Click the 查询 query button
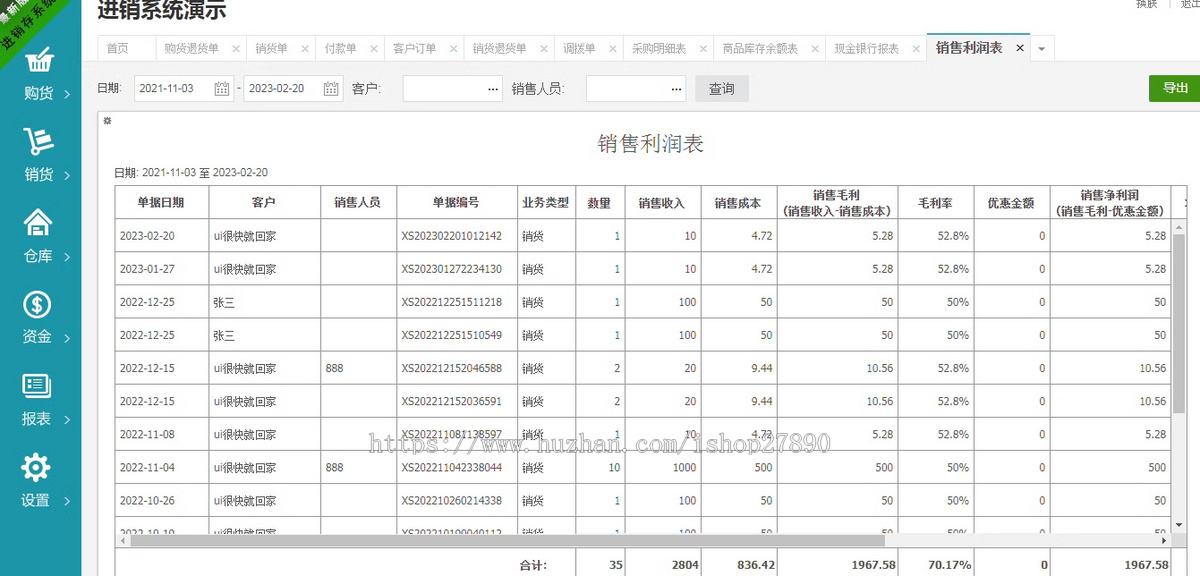Image resolution: width=1200 pixels, height=576 pixels. pos(722,89)
